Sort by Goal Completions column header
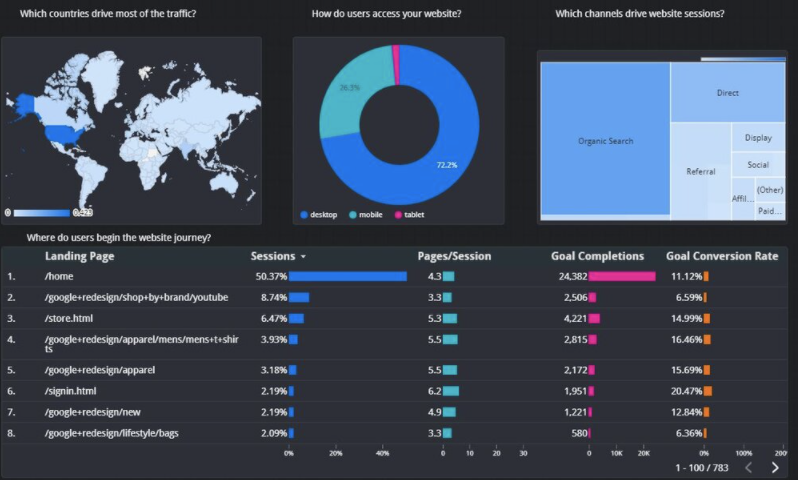This screenshot has width=798, height=480. tap(598, 256)
